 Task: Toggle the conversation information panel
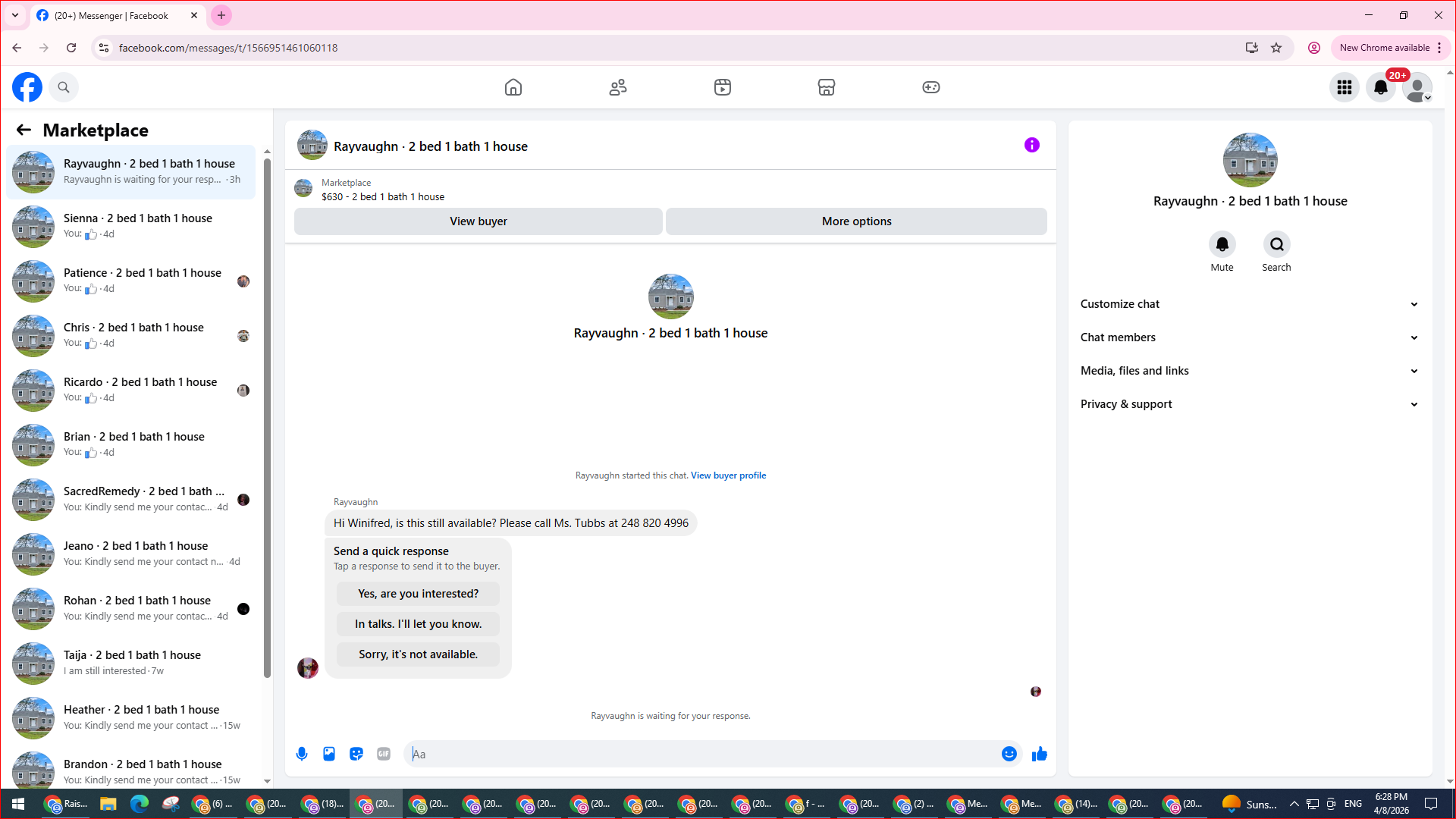point(1031,145)
